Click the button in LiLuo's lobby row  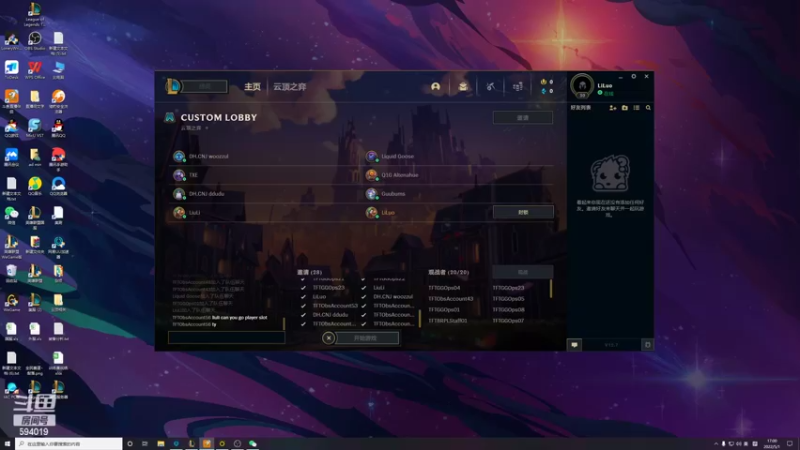click(x=523, y=212)
